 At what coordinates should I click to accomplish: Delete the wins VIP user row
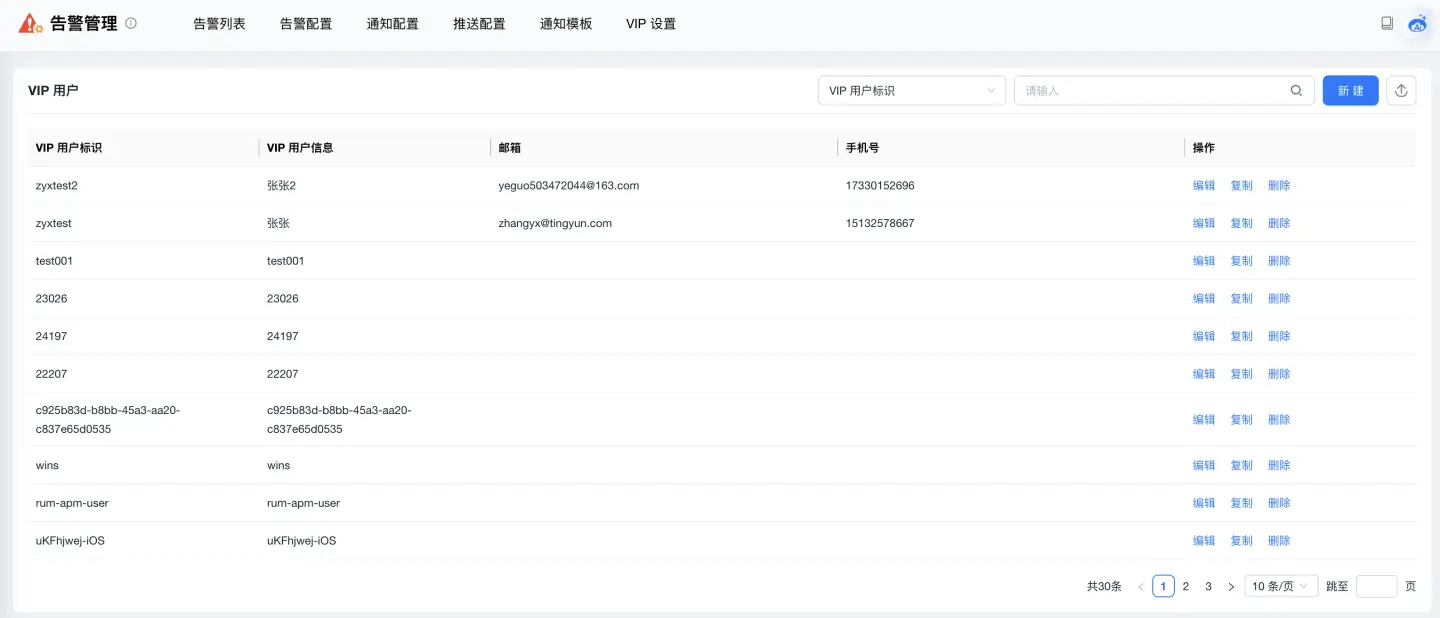1280,465
